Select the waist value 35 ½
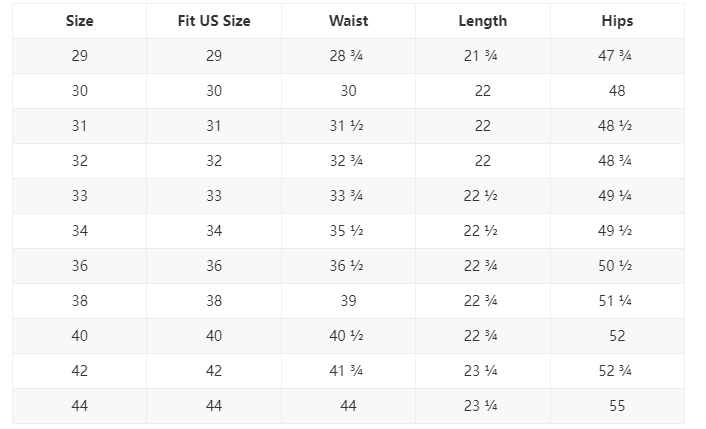Image resolution: width=706 pixels, height=429 pixels. point(348,231)
